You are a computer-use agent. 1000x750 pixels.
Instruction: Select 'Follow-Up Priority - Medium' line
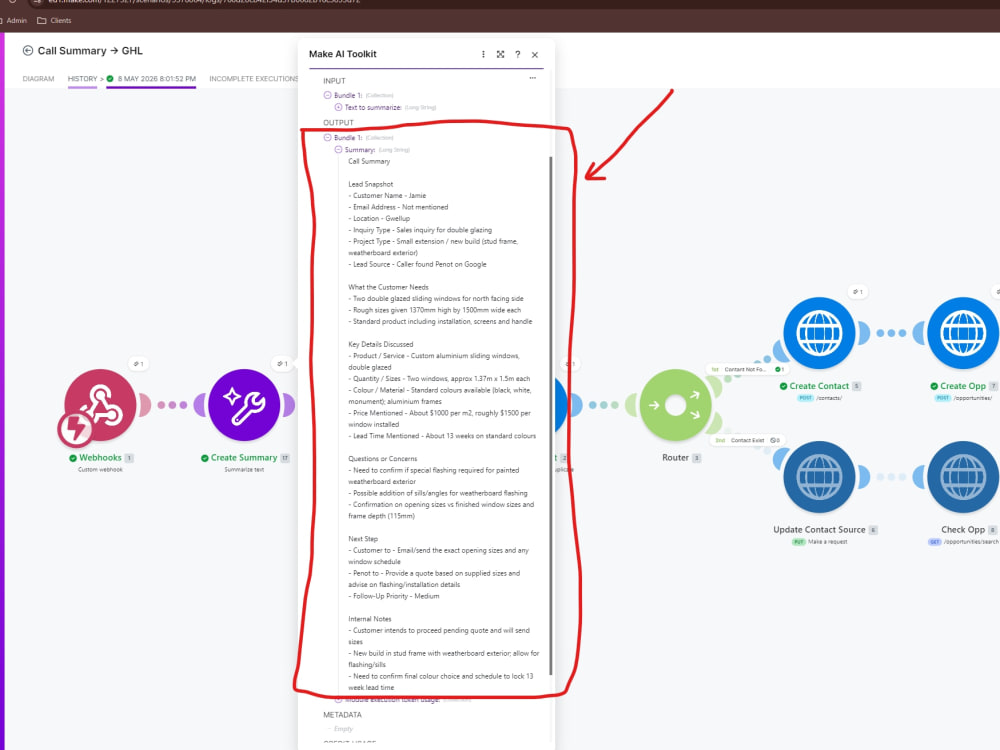click(393, 596)
